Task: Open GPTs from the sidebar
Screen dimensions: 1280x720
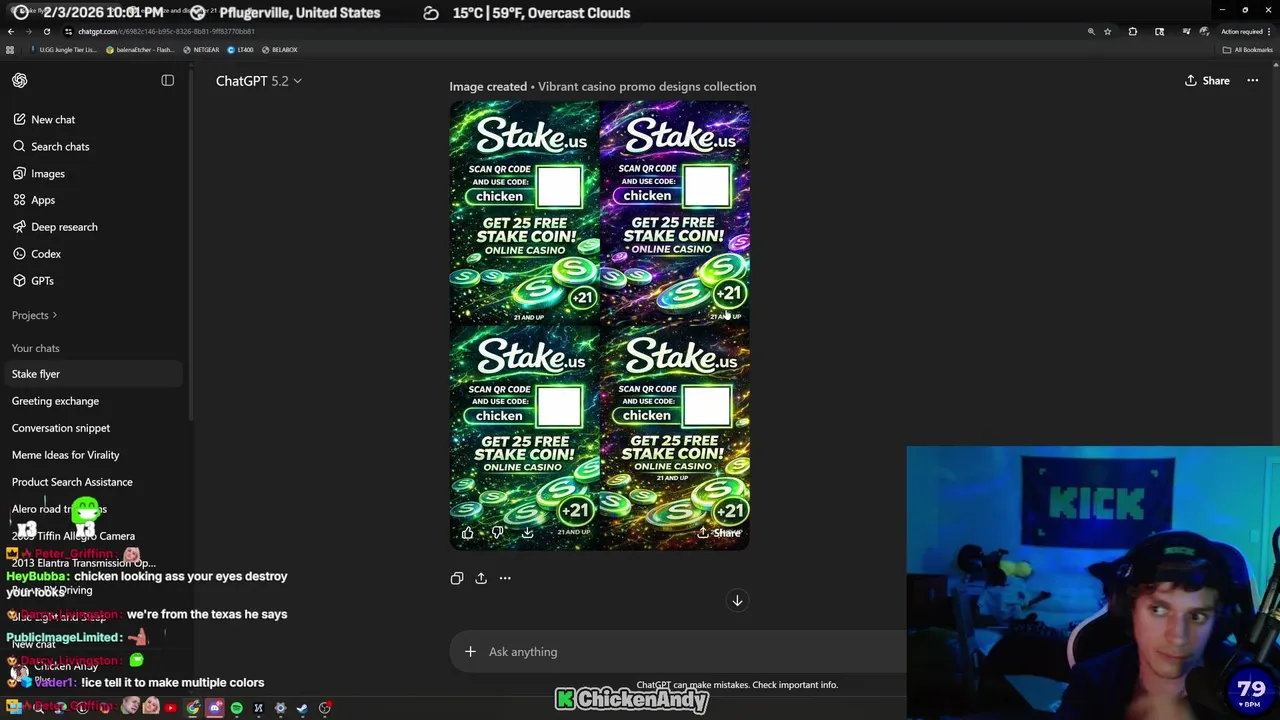Action: point(33,281)
